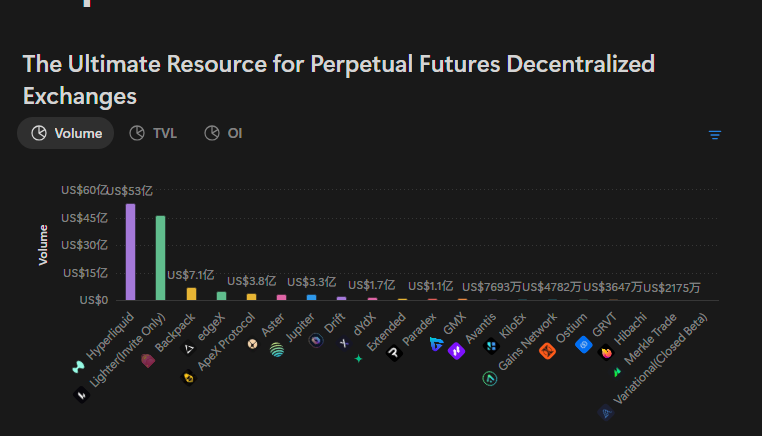Click the 'US$3.3亿' value label

point(312,282)
